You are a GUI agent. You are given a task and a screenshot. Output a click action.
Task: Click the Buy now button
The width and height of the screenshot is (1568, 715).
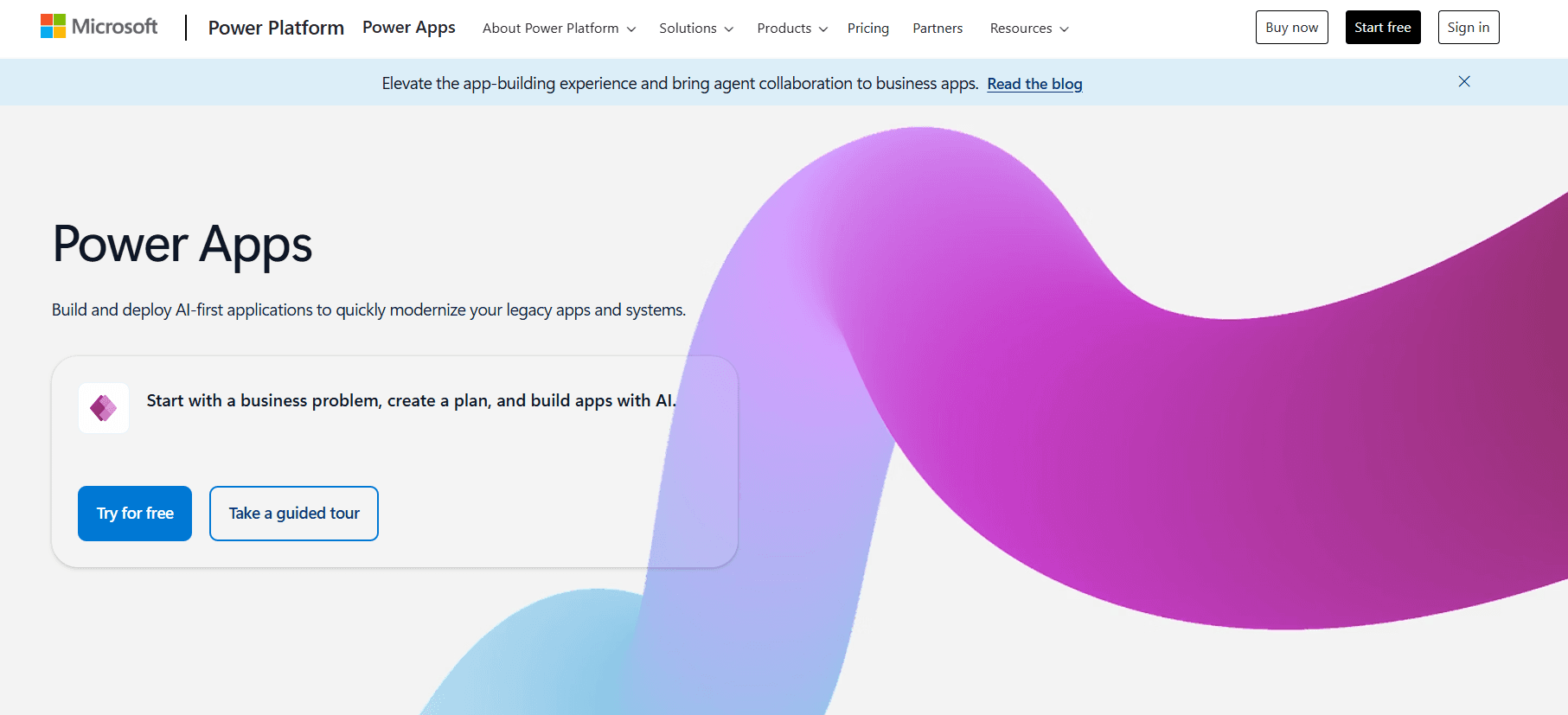pyautogui.click(x=1292, y=28)
